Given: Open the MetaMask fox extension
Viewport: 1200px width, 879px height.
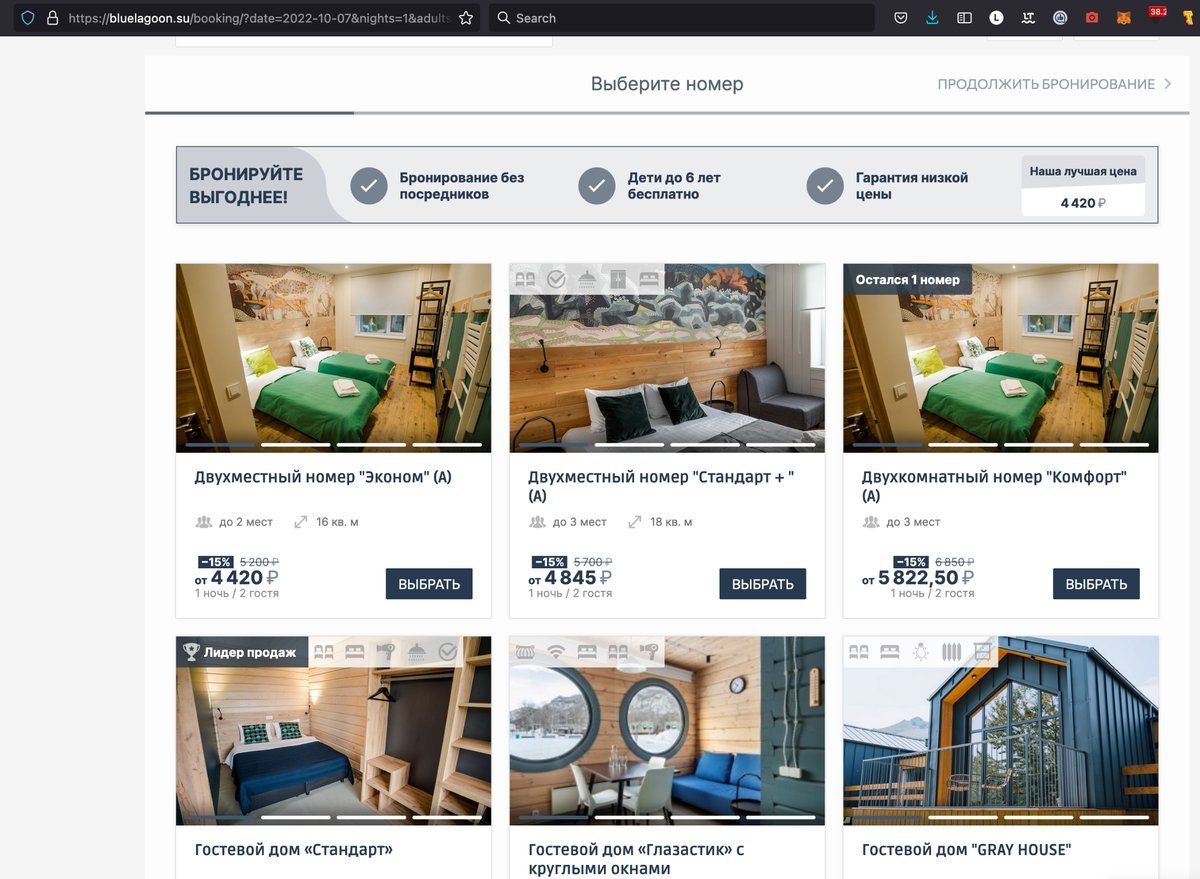Looking at the screenshot, I should (1124, 18).
